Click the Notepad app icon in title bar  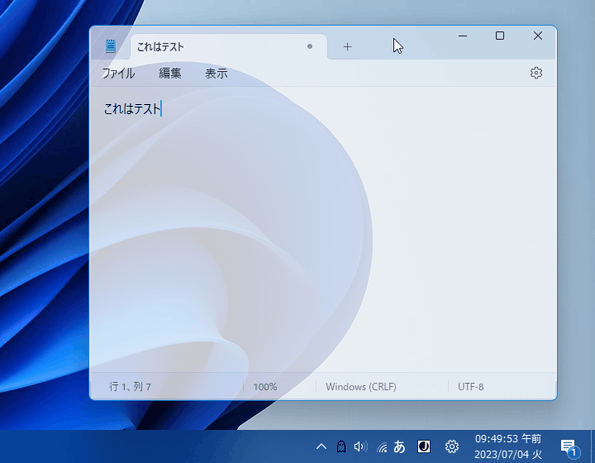110,46
